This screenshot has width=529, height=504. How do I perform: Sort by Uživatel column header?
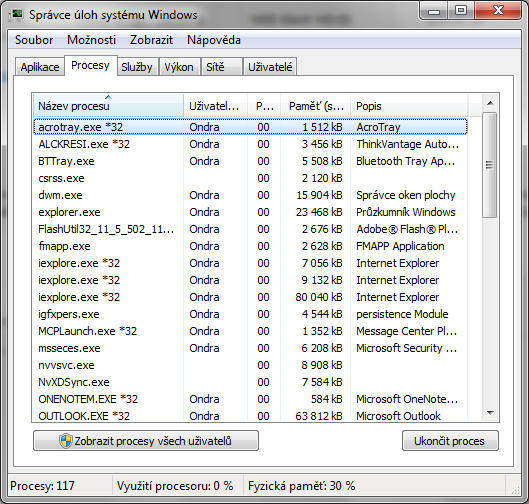216,106
